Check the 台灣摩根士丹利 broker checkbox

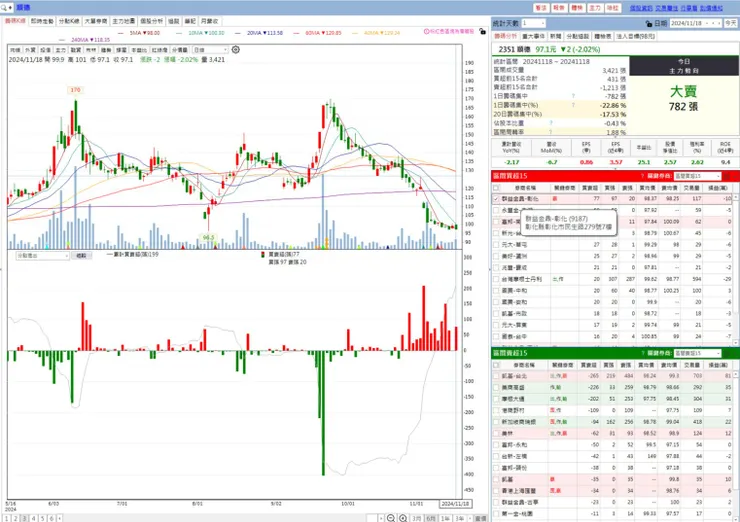point(496,279)
